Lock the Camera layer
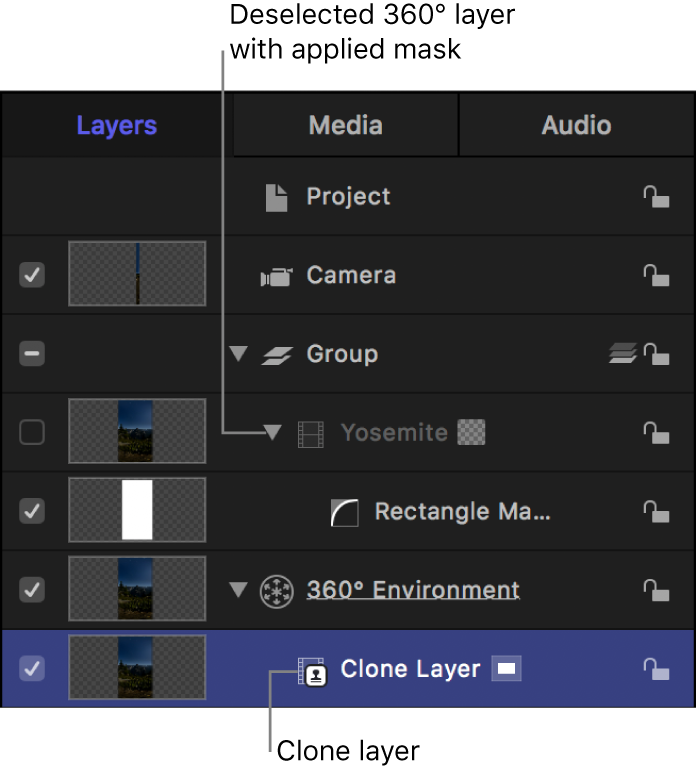This screenshot has height=774, width=697. tap(655, 275)
